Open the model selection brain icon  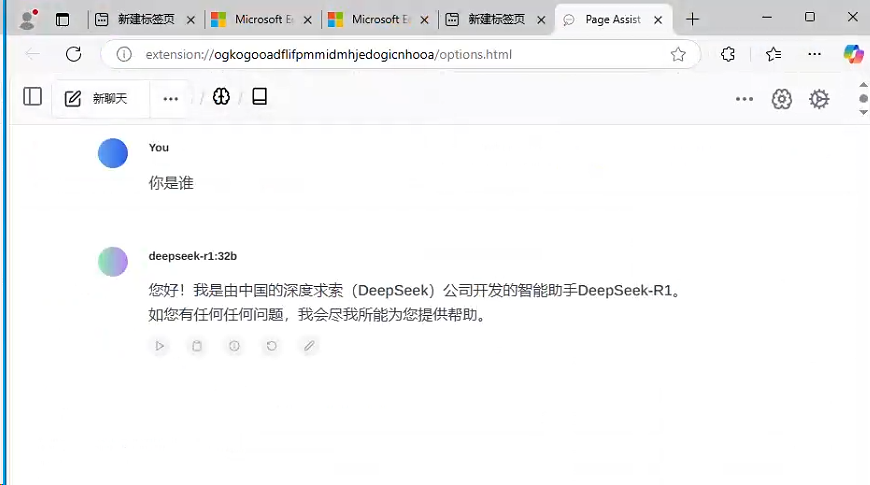click(x=221, y=97)
